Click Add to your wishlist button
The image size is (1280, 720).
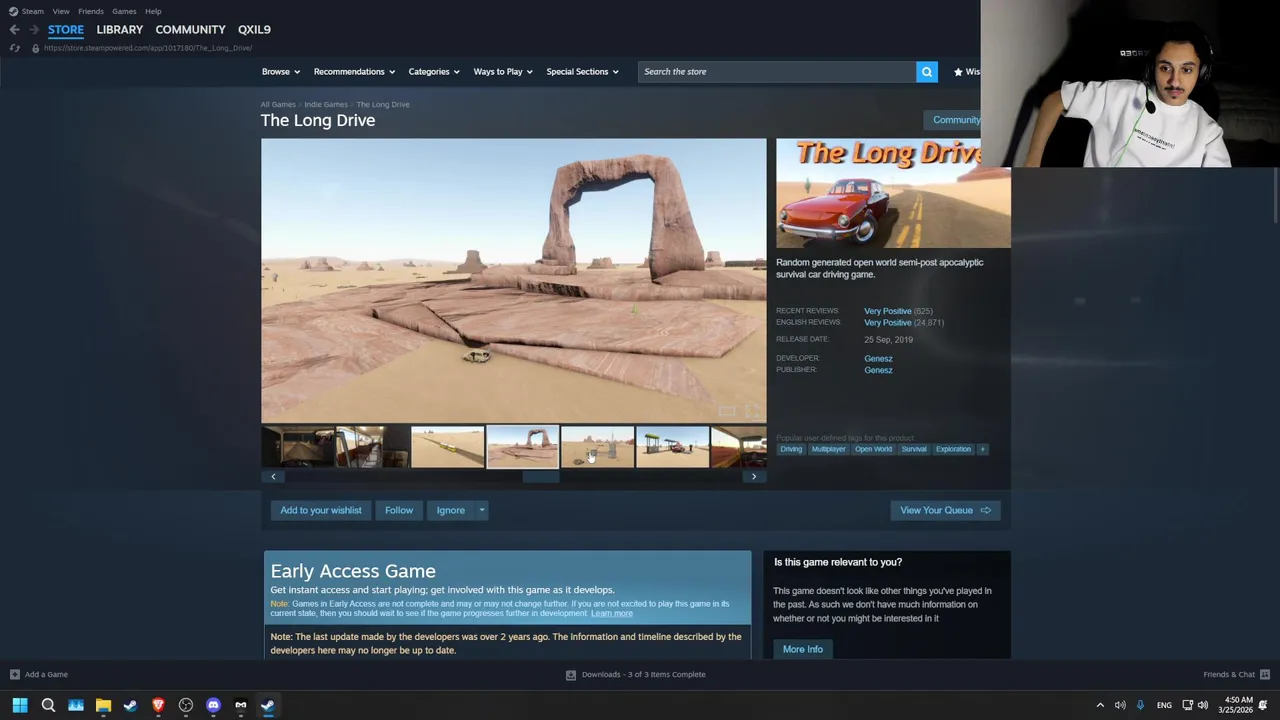[x=321, y=510]
